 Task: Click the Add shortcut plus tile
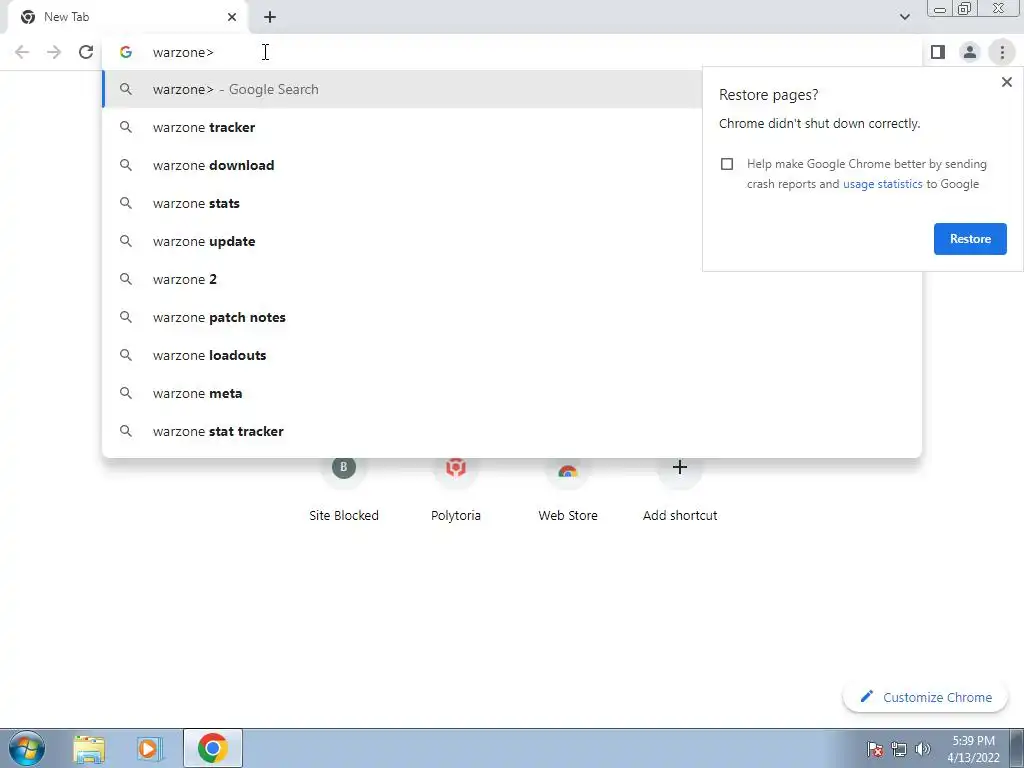(x=680, y=490)
